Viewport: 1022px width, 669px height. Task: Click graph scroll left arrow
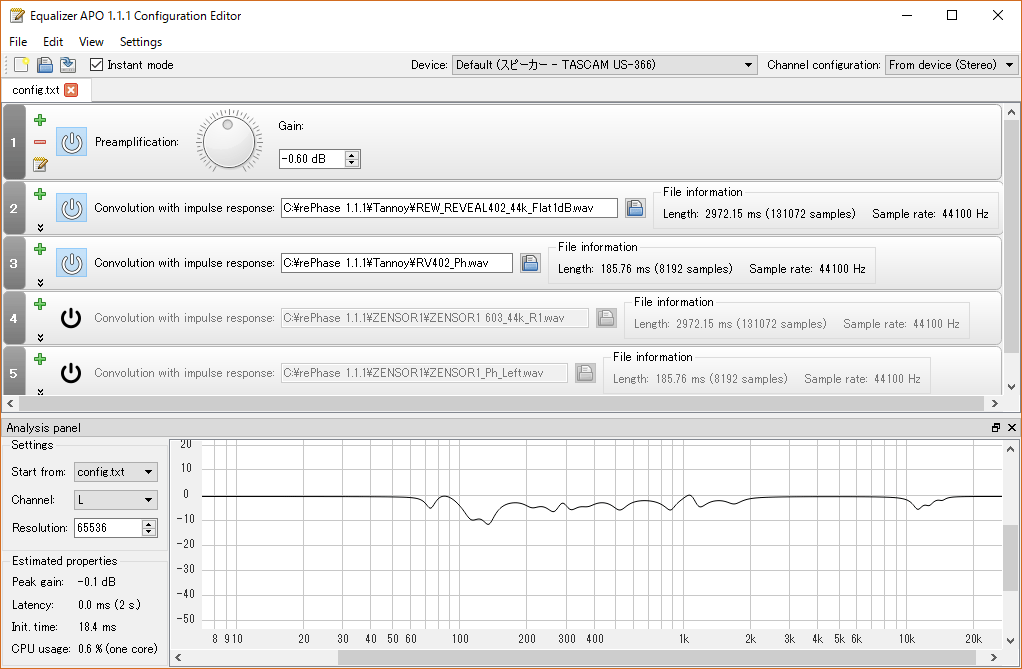pos(178,657)
